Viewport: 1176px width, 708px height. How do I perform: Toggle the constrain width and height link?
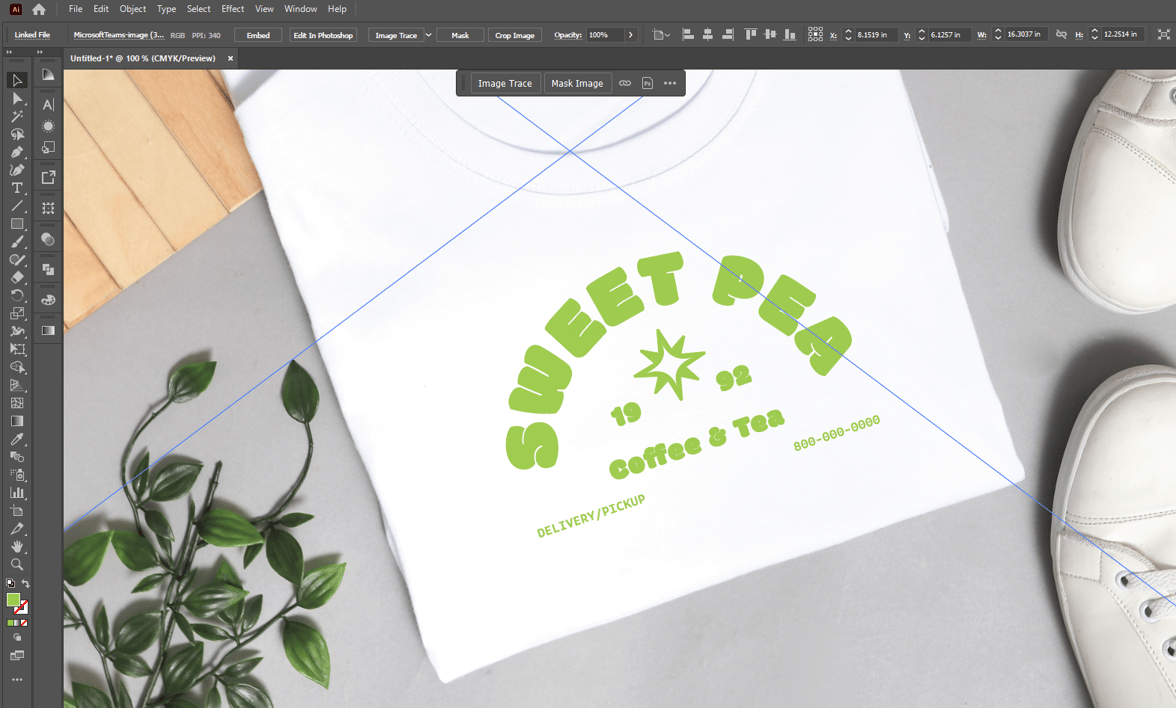click(x=1060, y=34)
